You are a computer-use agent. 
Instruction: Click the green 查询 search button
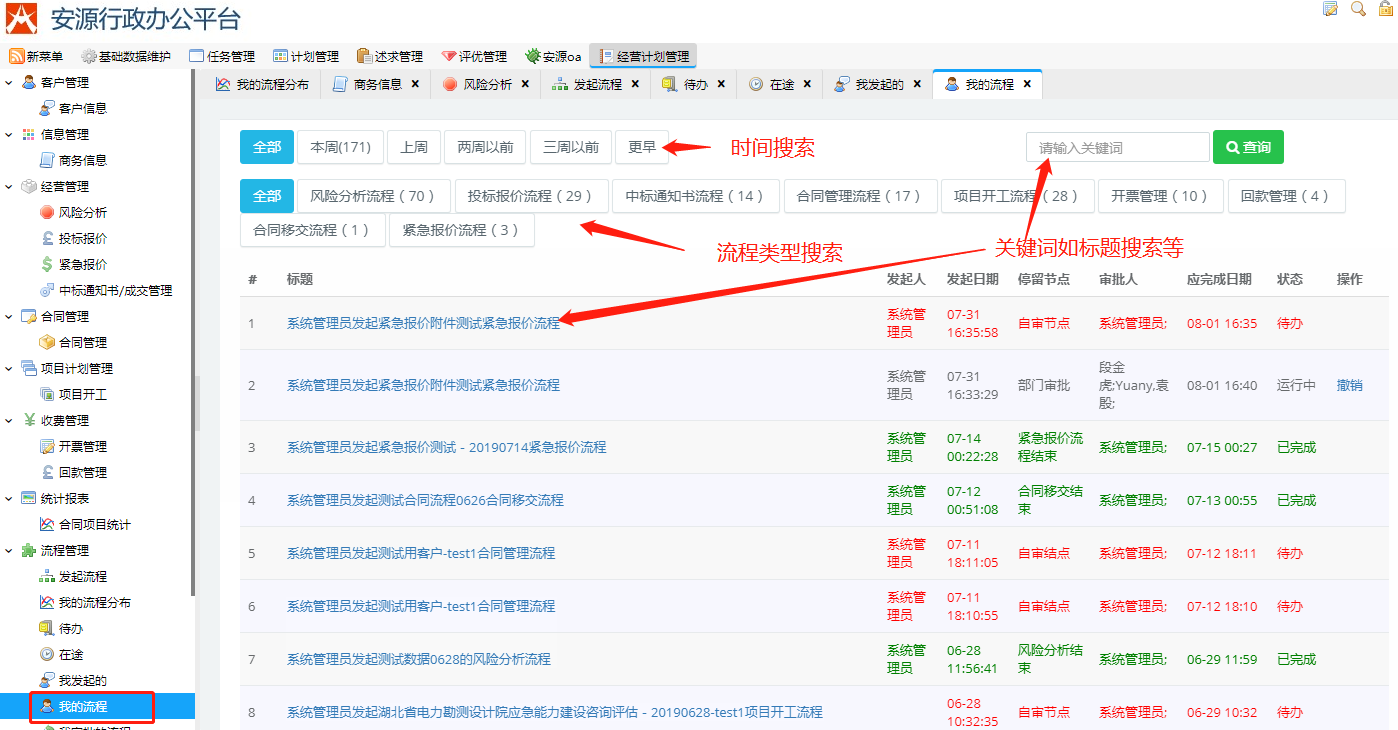coord(1247,147)
